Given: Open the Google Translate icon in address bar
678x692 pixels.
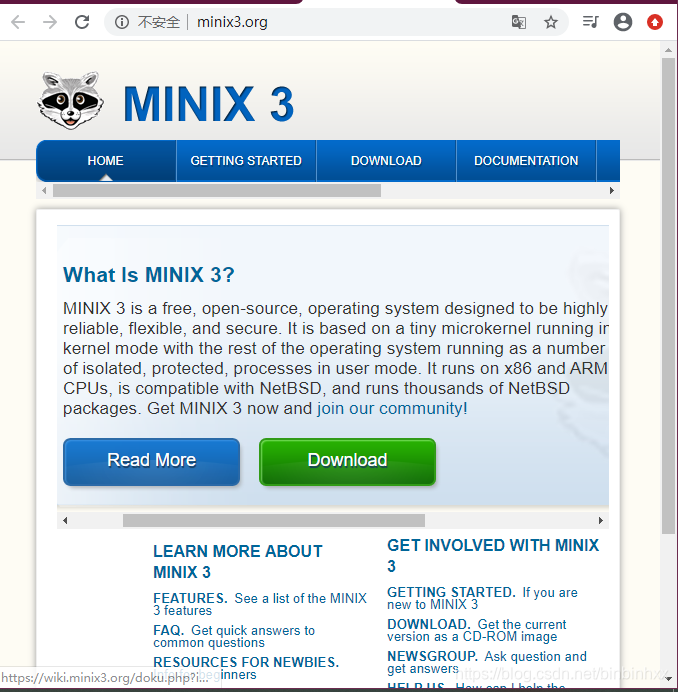Looking at the screenshot, I should point(518,22).
